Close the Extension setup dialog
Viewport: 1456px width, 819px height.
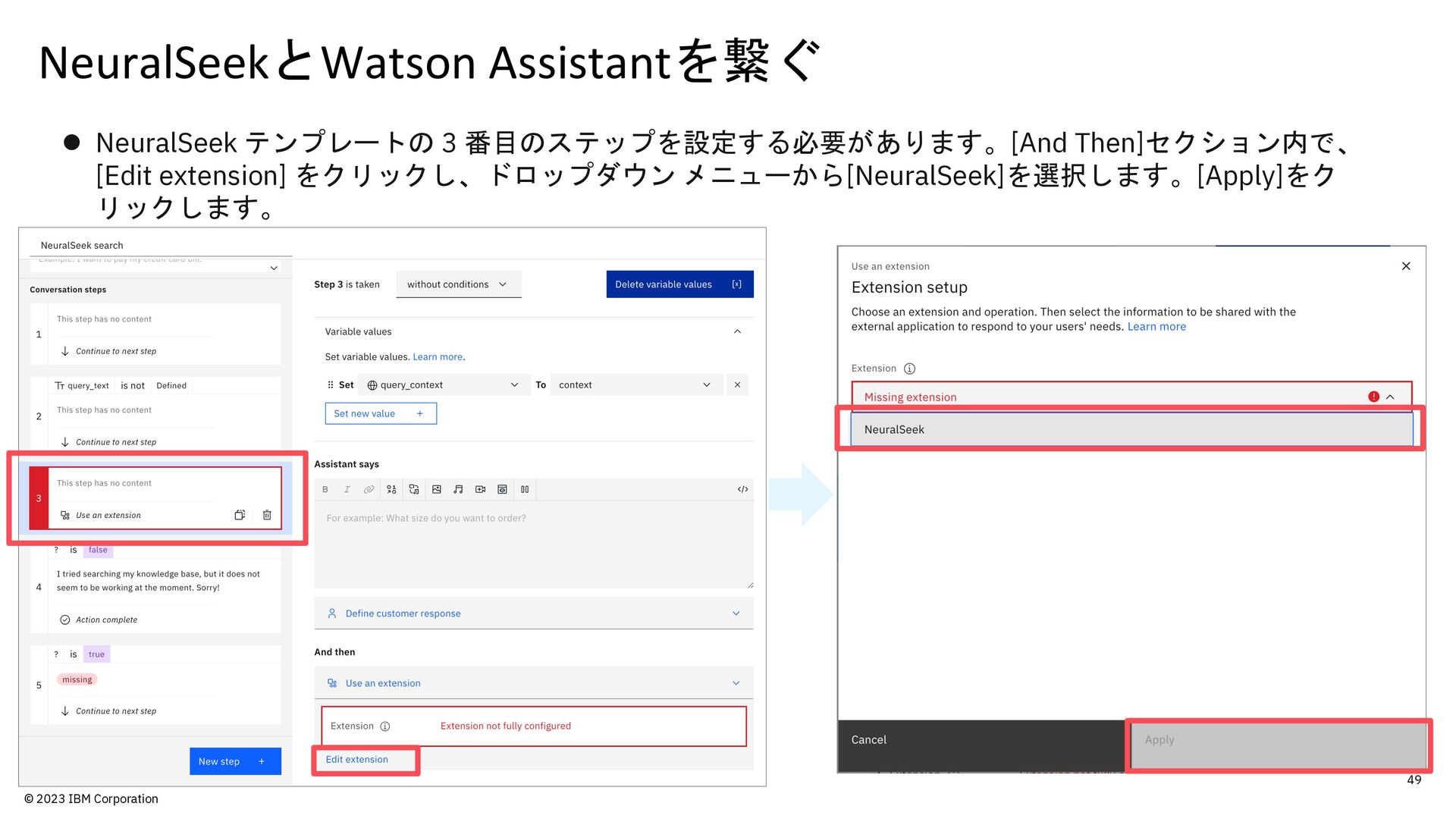click(1406, 266)
